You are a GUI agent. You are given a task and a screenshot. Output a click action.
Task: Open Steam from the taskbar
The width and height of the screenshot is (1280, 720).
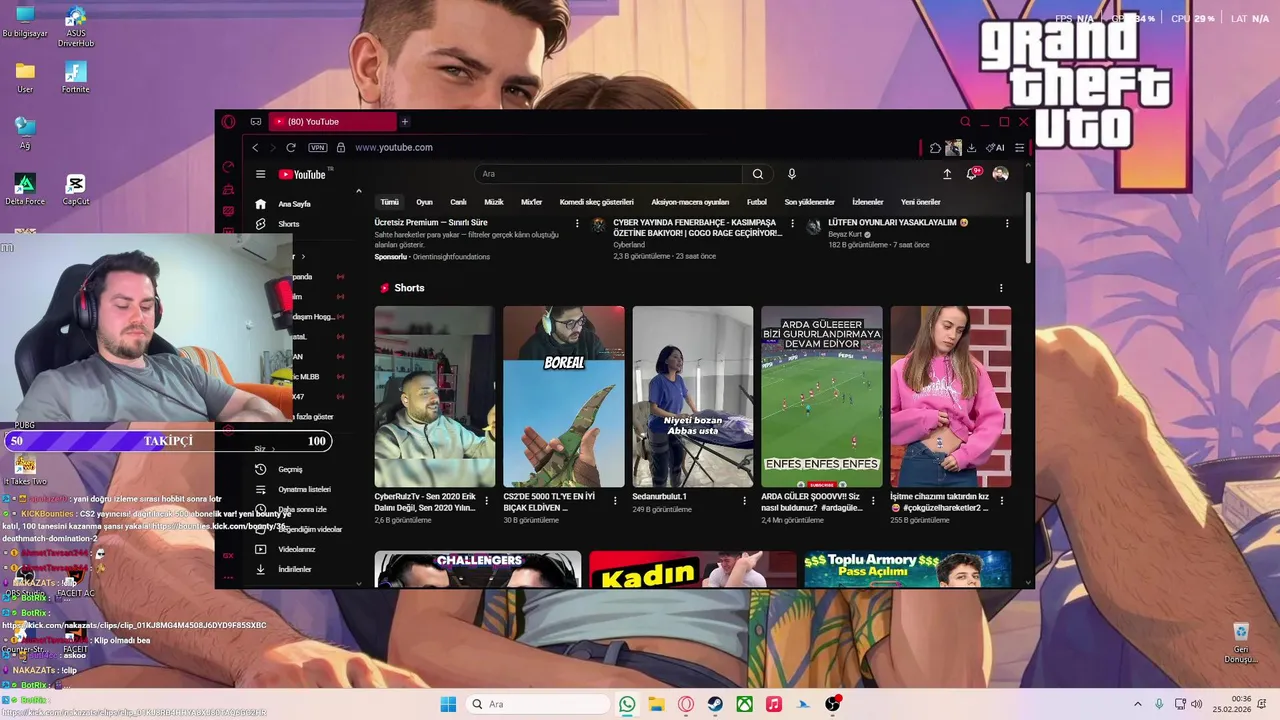coord(715,704)
